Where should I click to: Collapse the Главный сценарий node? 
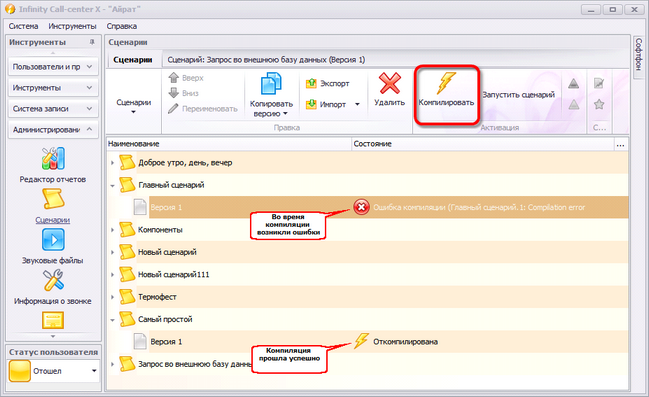point(112,185)
